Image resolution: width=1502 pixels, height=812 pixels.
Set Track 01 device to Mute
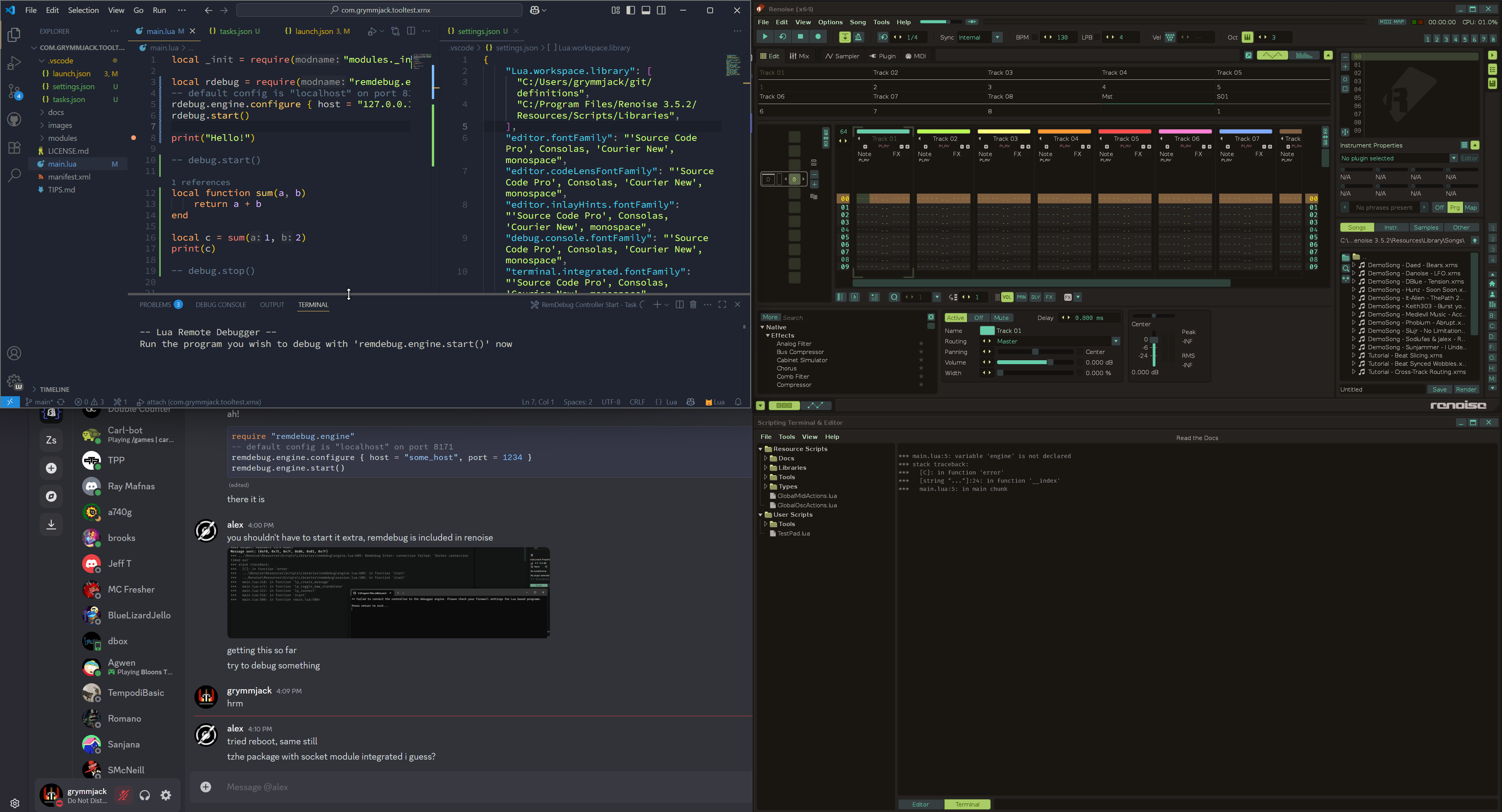tap(1001, 318)
